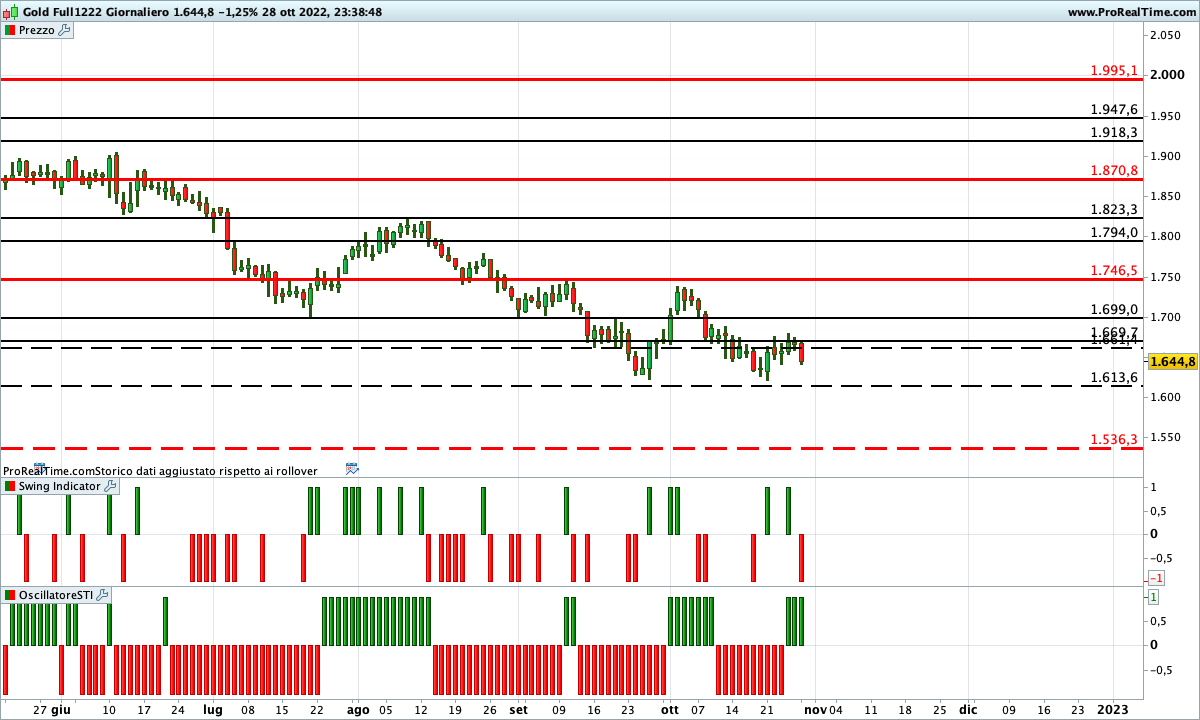Open Swing Indicator settings wrench
Image resolution: width=1200 pixels, height=720 pixels.
[x=110, y=486]
